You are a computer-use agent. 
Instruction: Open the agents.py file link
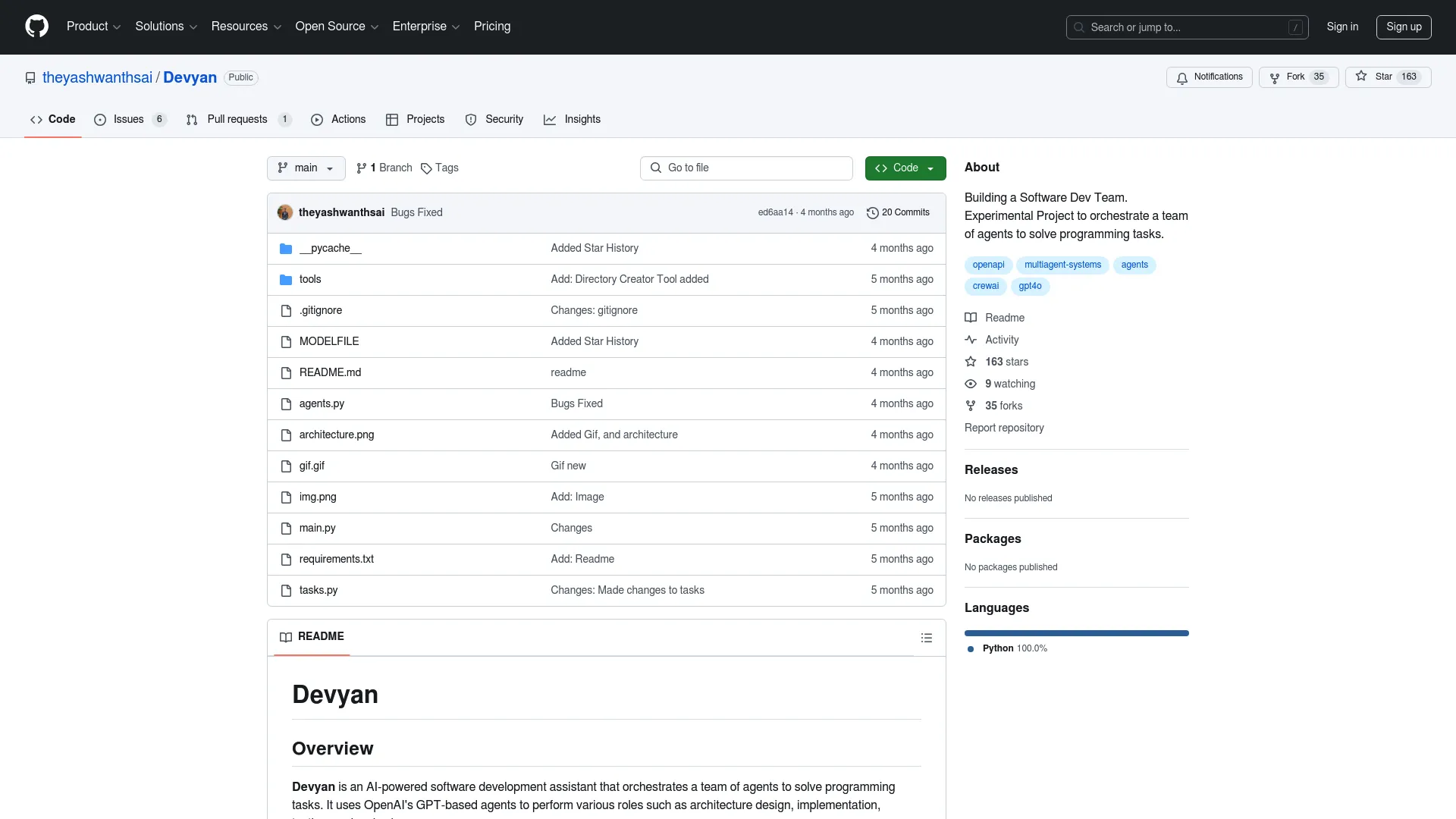(322, 404)
